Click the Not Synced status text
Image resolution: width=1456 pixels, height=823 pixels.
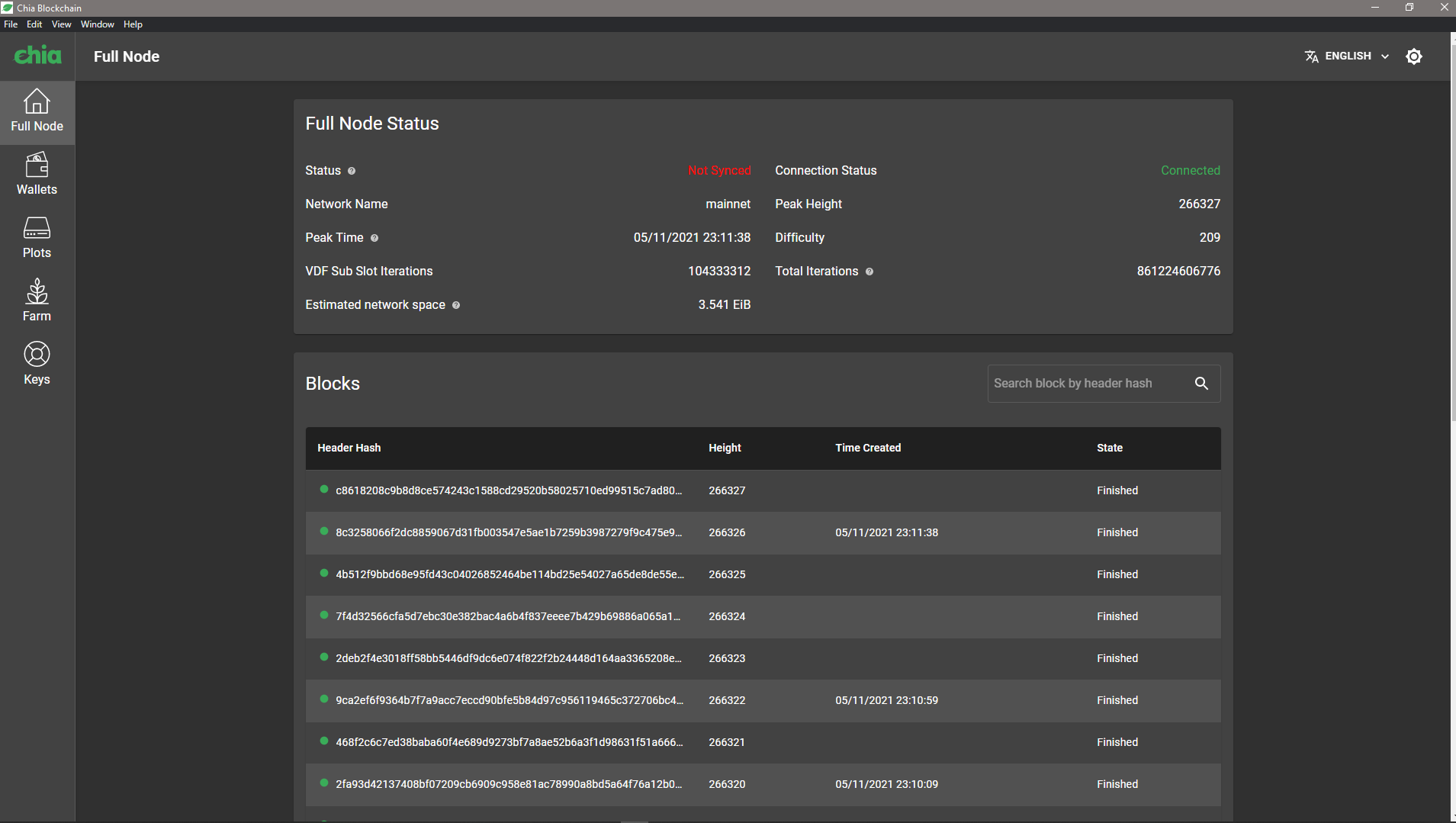[x=719, y=171]
